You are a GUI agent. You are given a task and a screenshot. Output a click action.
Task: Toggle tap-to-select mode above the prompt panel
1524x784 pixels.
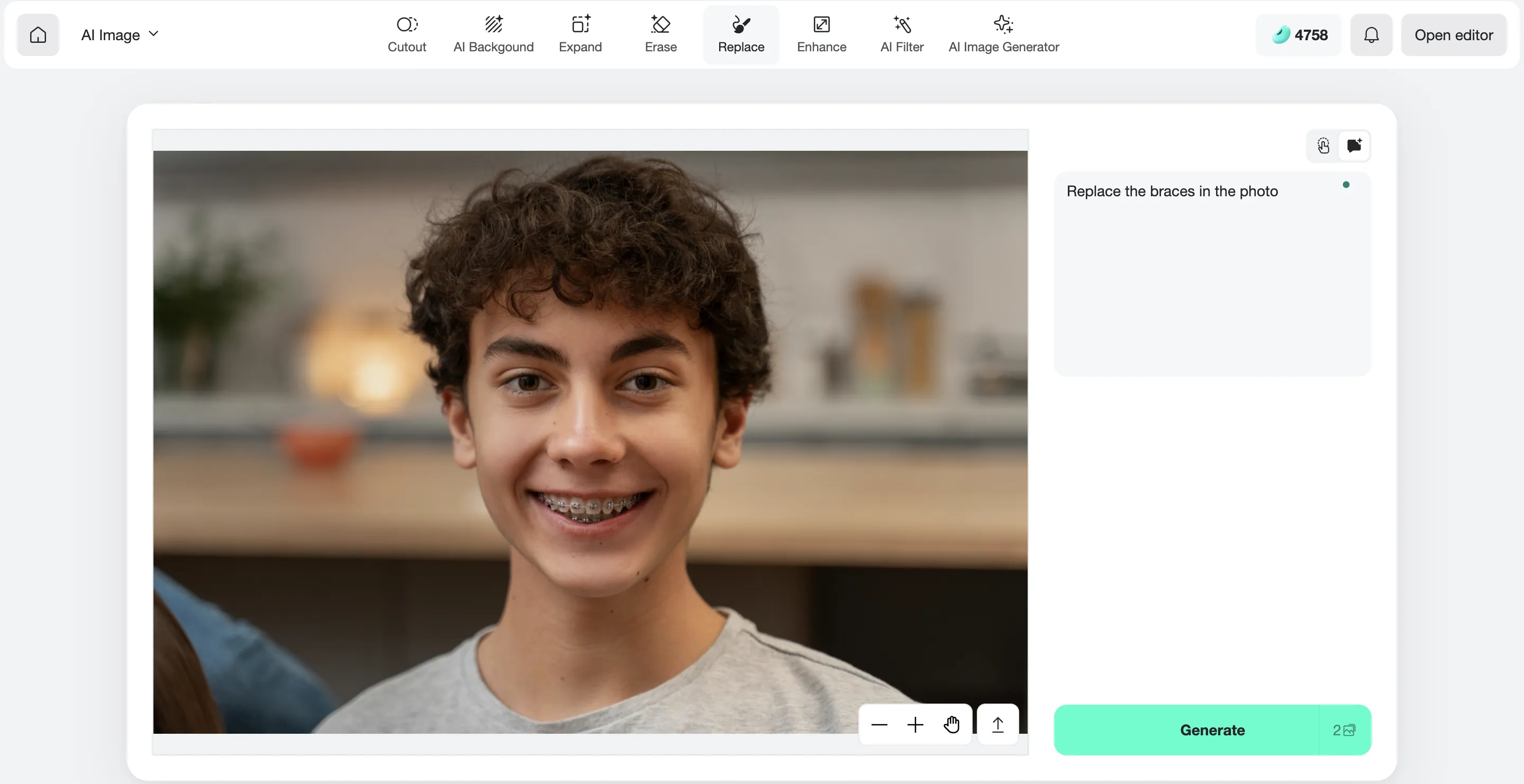tap(1323, 146)
